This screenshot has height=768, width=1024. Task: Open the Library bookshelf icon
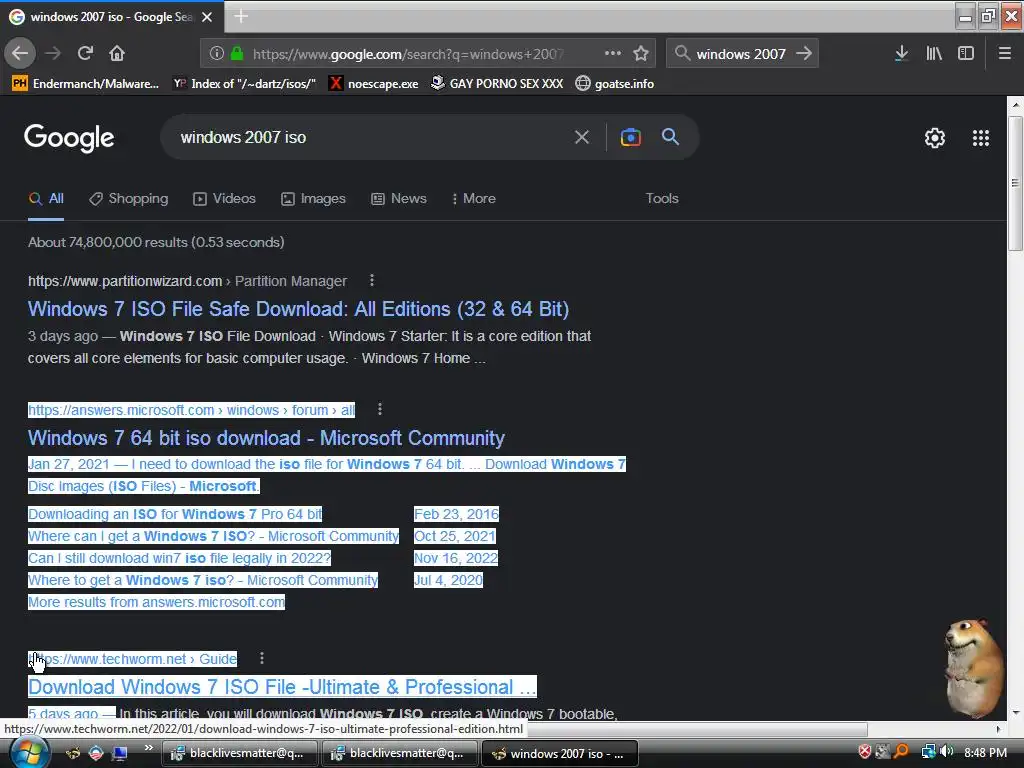click(934, 54)
